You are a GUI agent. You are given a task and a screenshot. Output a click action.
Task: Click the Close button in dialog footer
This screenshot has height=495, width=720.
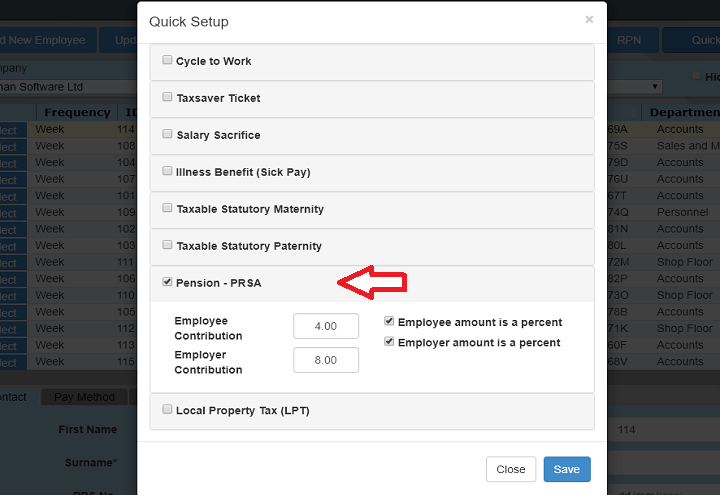coord(510,469)
